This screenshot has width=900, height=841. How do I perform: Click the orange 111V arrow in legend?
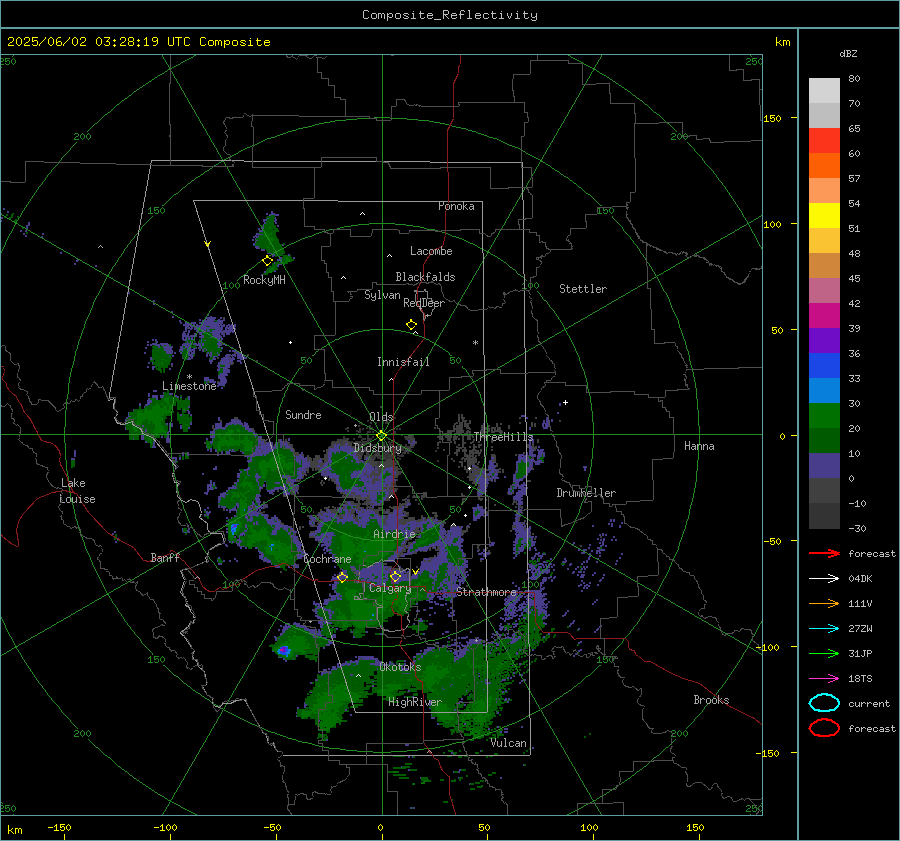[x=824, y=603]
